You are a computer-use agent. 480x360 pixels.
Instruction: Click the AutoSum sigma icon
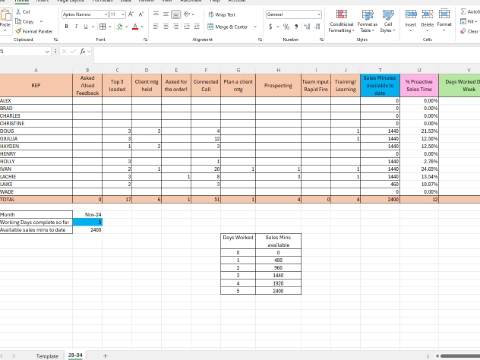pyautogui.click(x=463, y=11)
